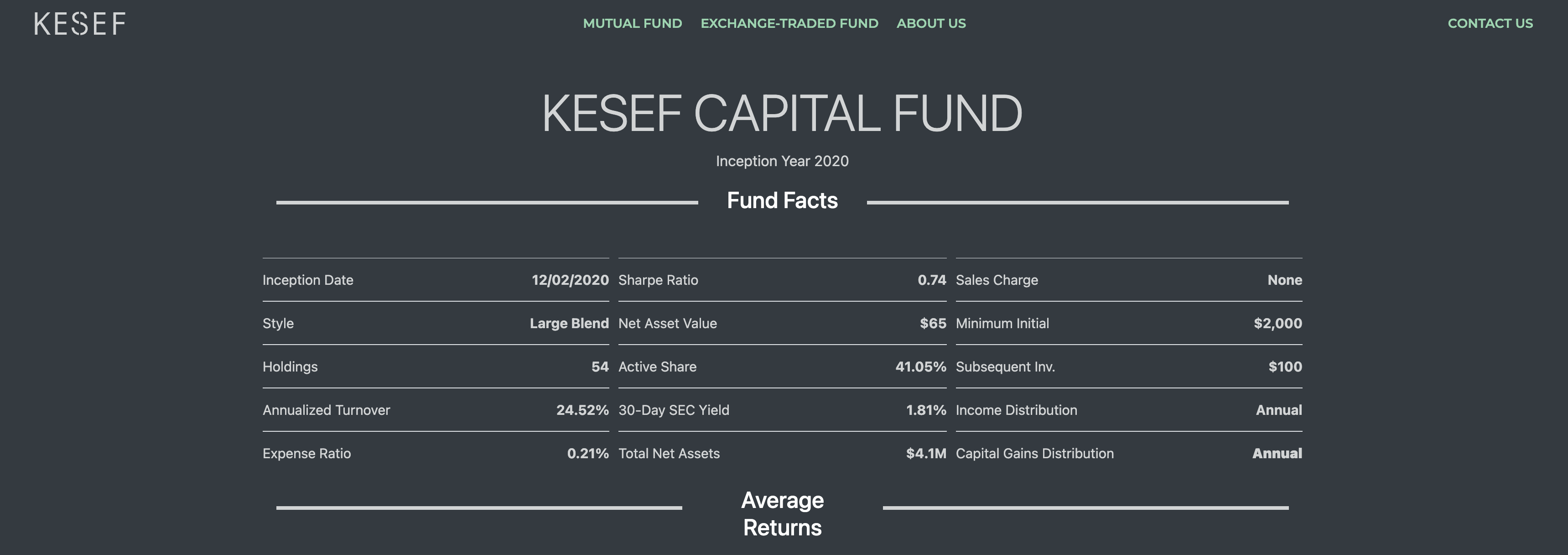Click the KESEF logo
This screenshot has width=1568, height=555.
point(80,24)
